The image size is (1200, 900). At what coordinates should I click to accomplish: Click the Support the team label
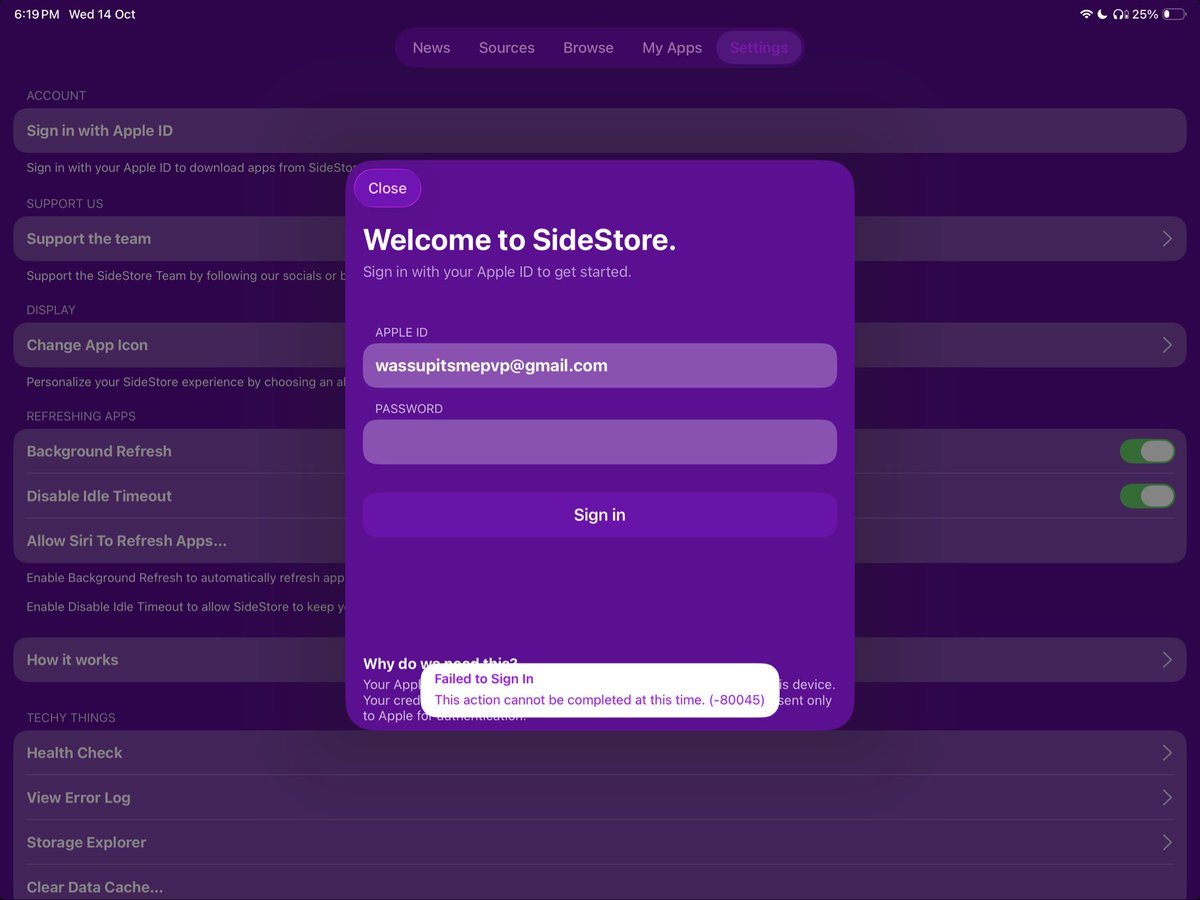tap(89, 239)
